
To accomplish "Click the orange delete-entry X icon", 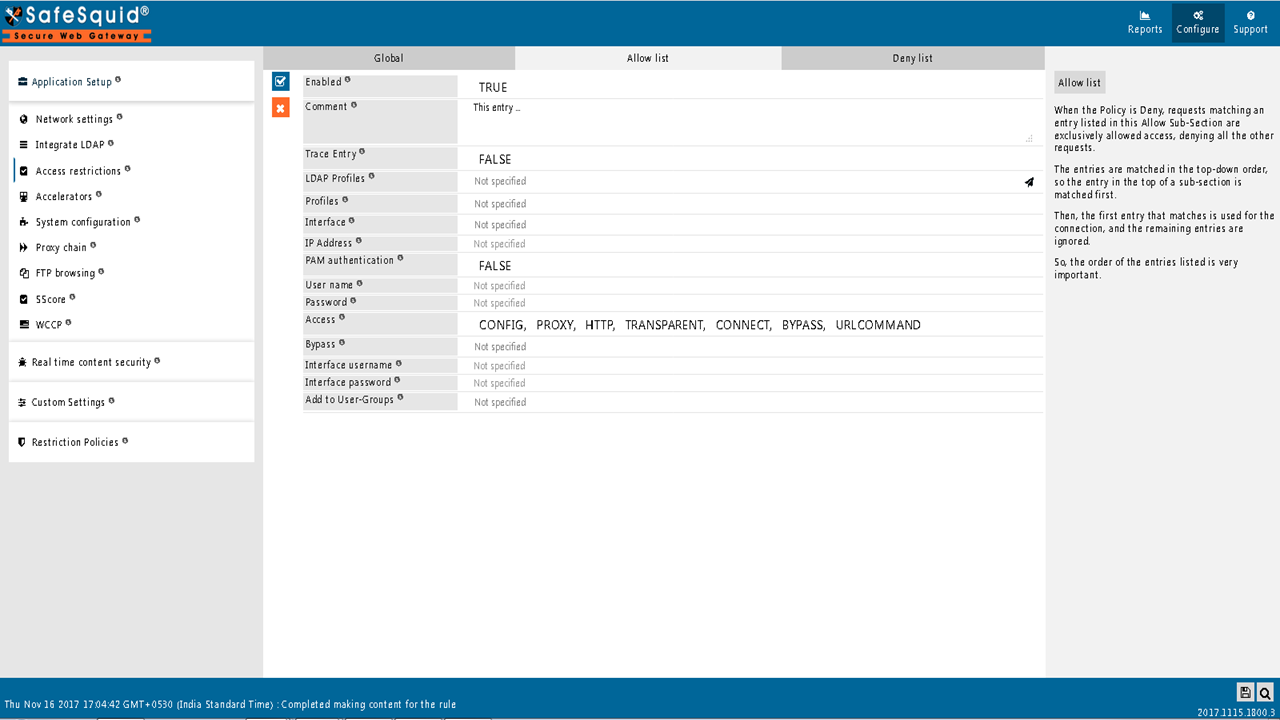I will point(281,107).
